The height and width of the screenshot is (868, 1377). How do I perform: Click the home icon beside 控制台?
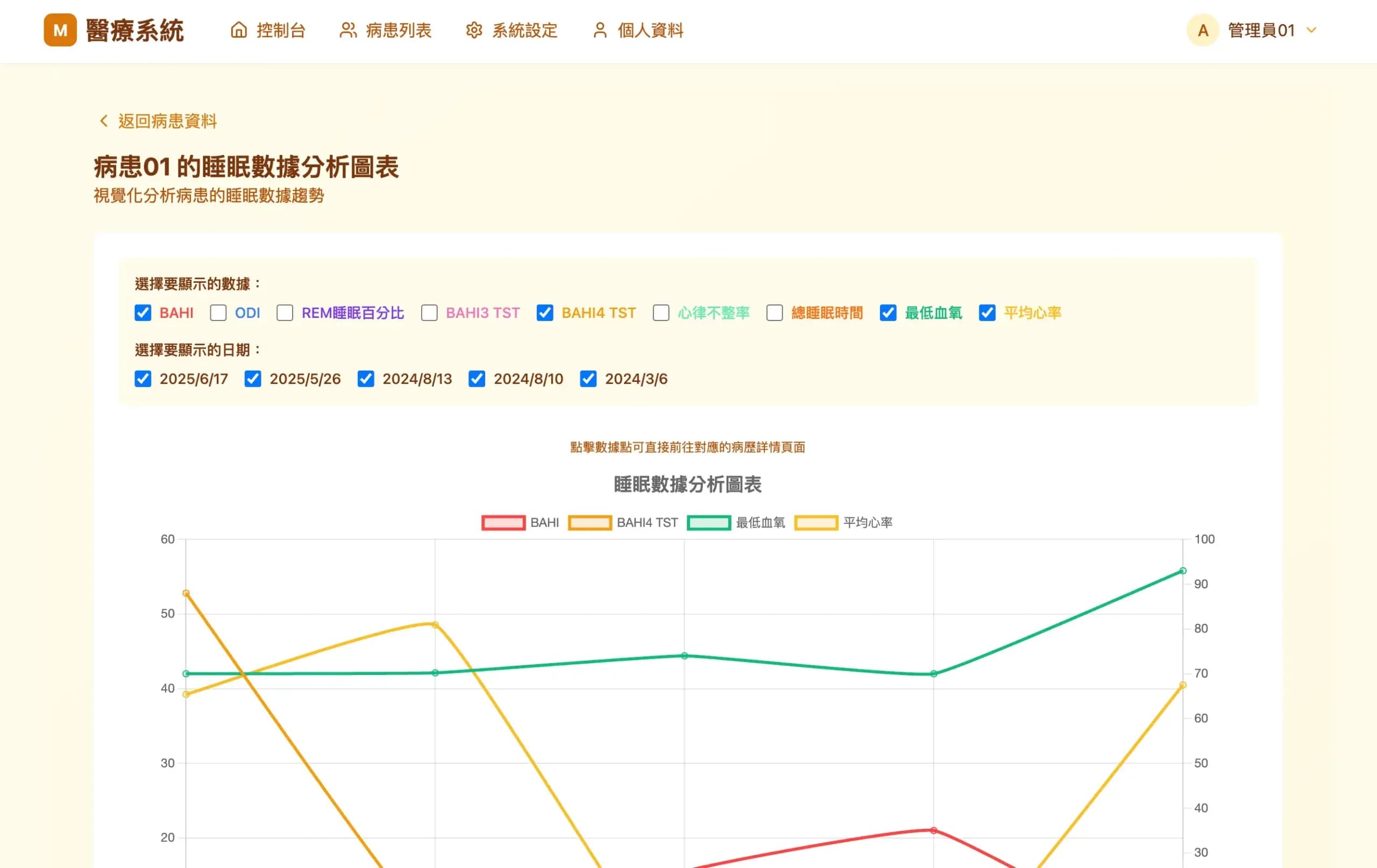pyautogui.click(x=238, y=30)
